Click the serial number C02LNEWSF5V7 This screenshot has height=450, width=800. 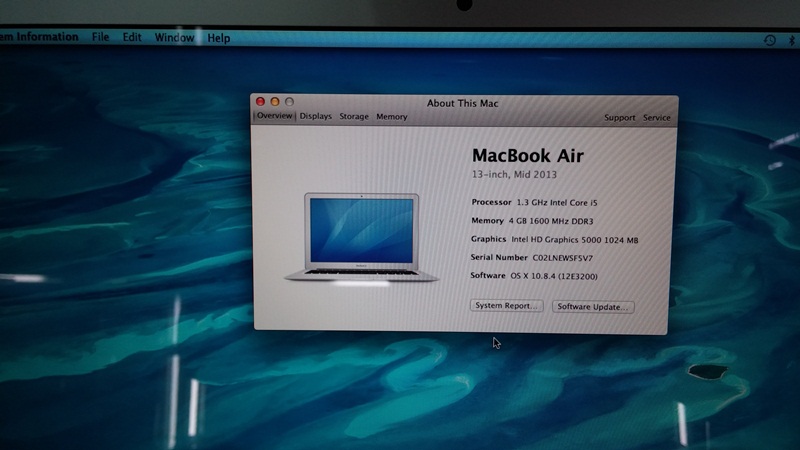[x=562, y=258]
